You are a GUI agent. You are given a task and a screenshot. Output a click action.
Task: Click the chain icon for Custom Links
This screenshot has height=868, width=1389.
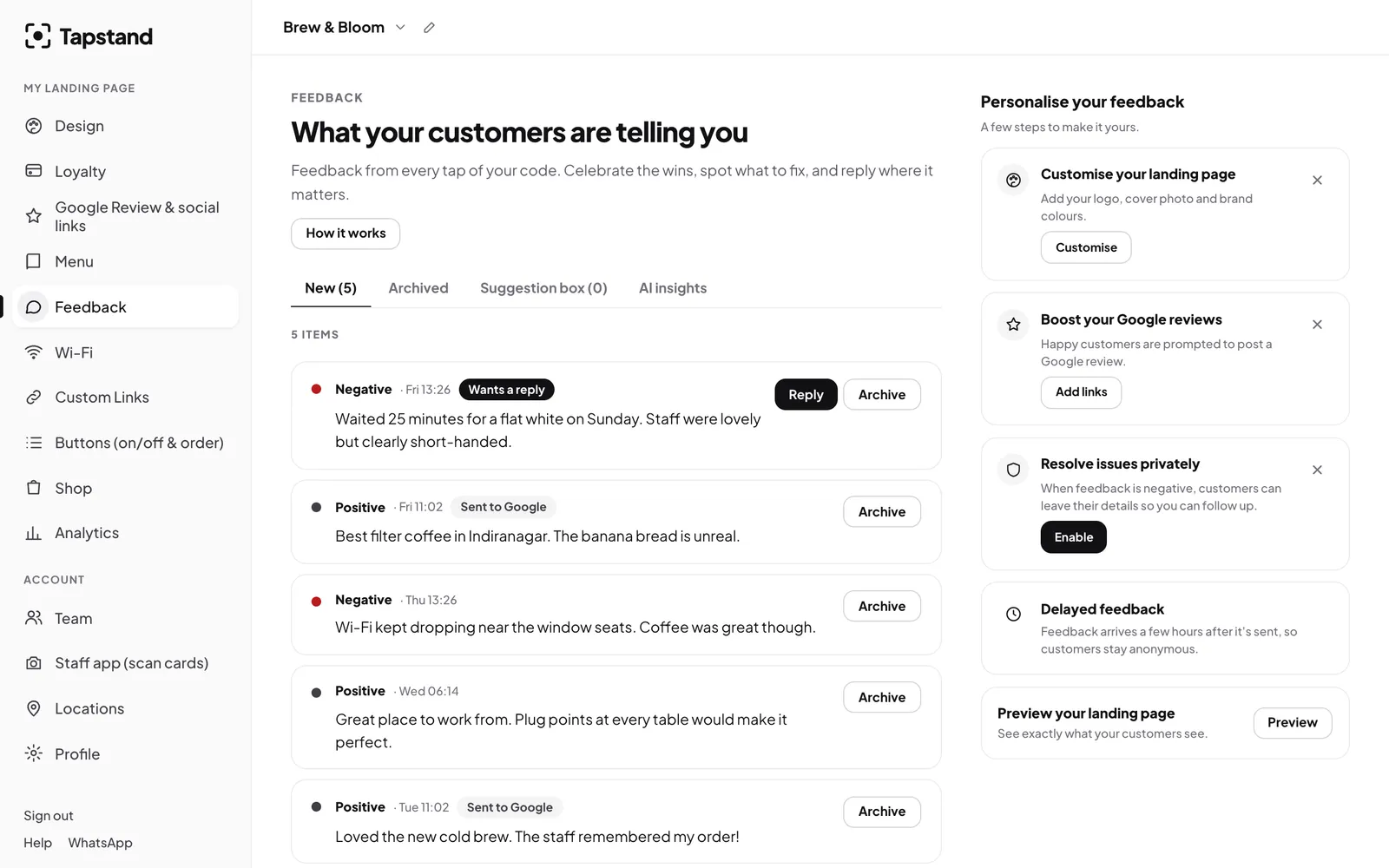[34, 398]
